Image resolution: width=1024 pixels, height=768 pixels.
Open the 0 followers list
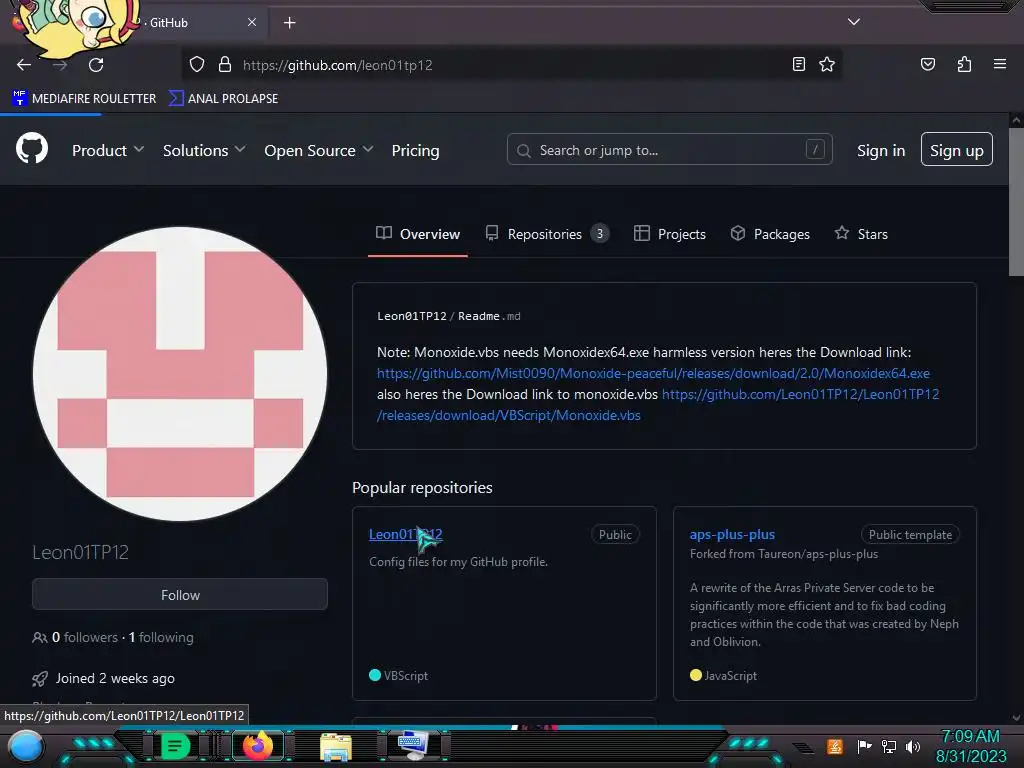[85, 637]
